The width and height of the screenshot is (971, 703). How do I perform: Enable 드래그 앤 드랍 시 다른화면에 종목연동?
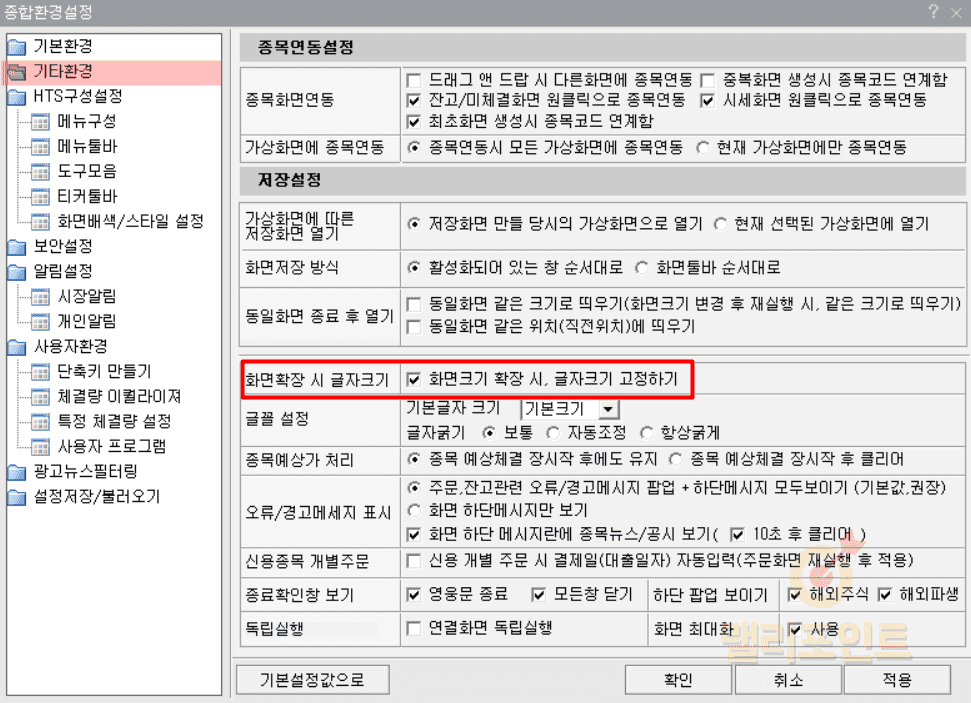414,79
